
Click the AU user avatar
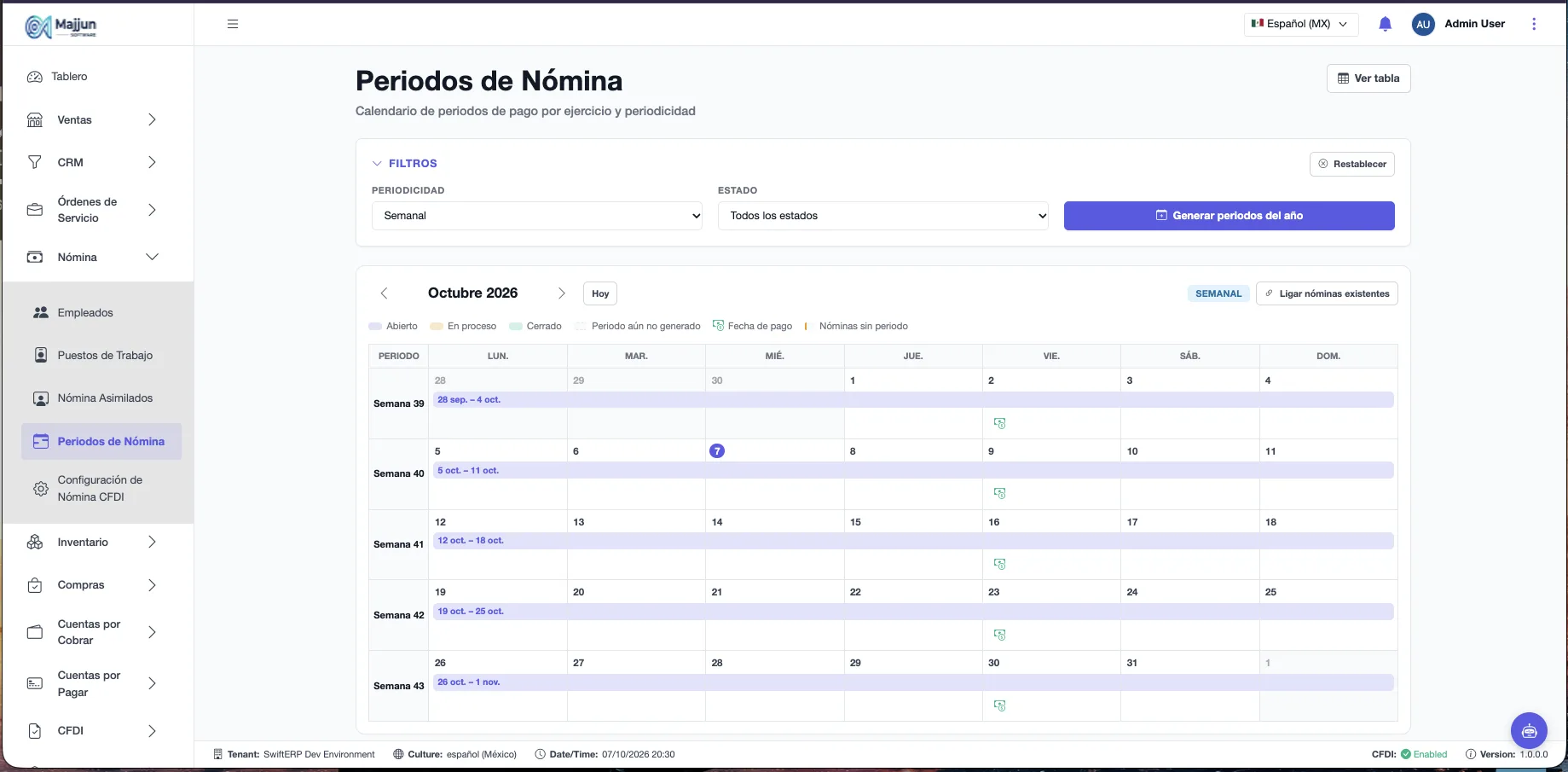[1423, 24]
